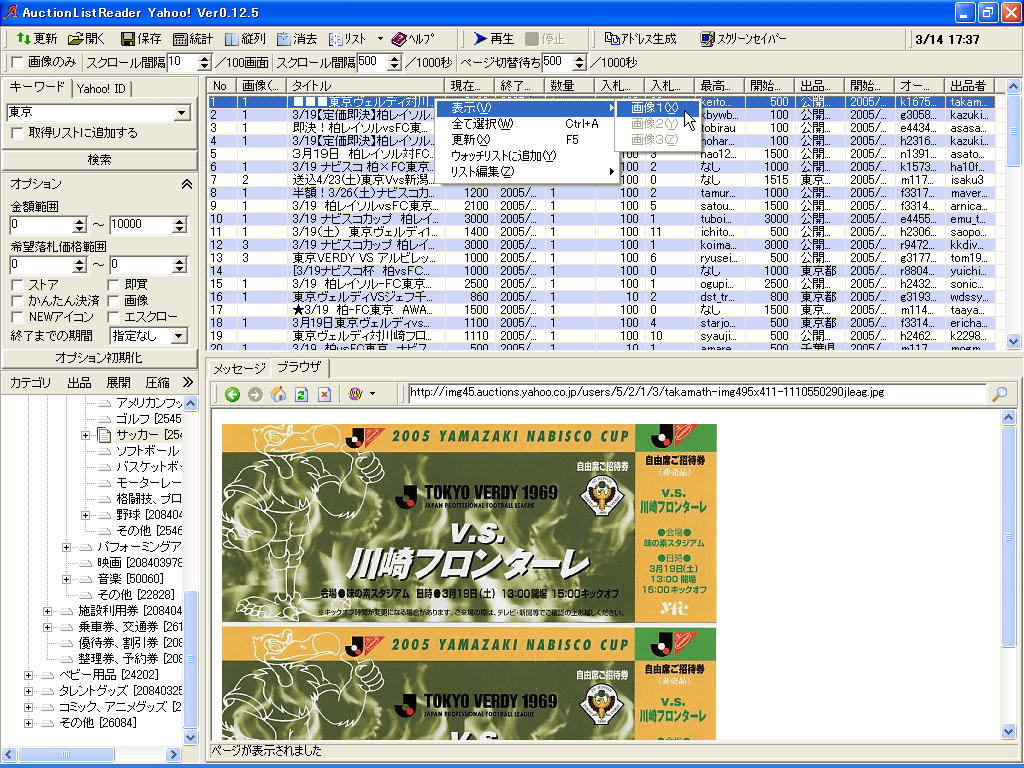Toggle the 画像のみ checkbox

tap(18, 63)
